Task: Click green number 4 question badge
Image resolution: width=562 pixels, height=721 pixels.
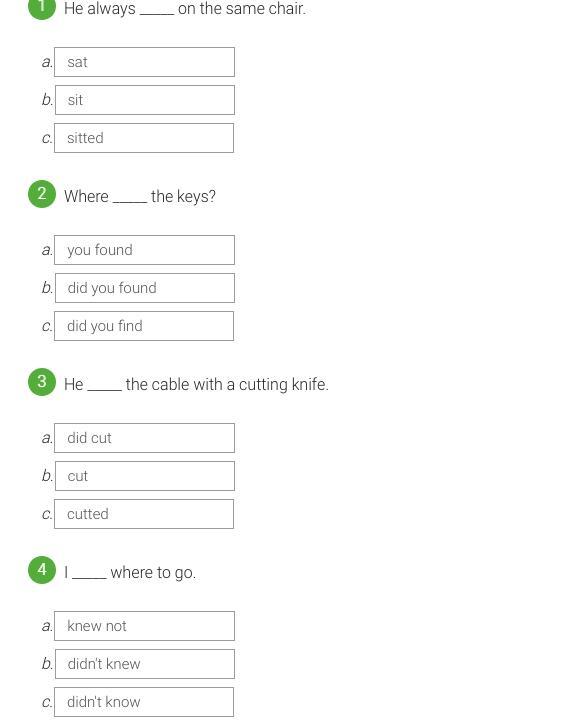Action: pos(42,570)
